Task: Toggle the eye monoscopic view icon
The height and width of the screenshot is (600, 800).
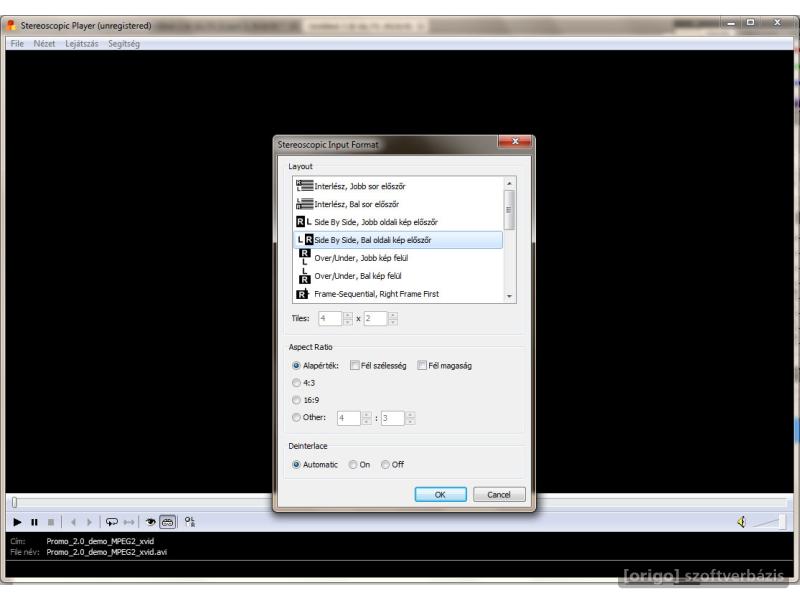Action: click(151, 522)
